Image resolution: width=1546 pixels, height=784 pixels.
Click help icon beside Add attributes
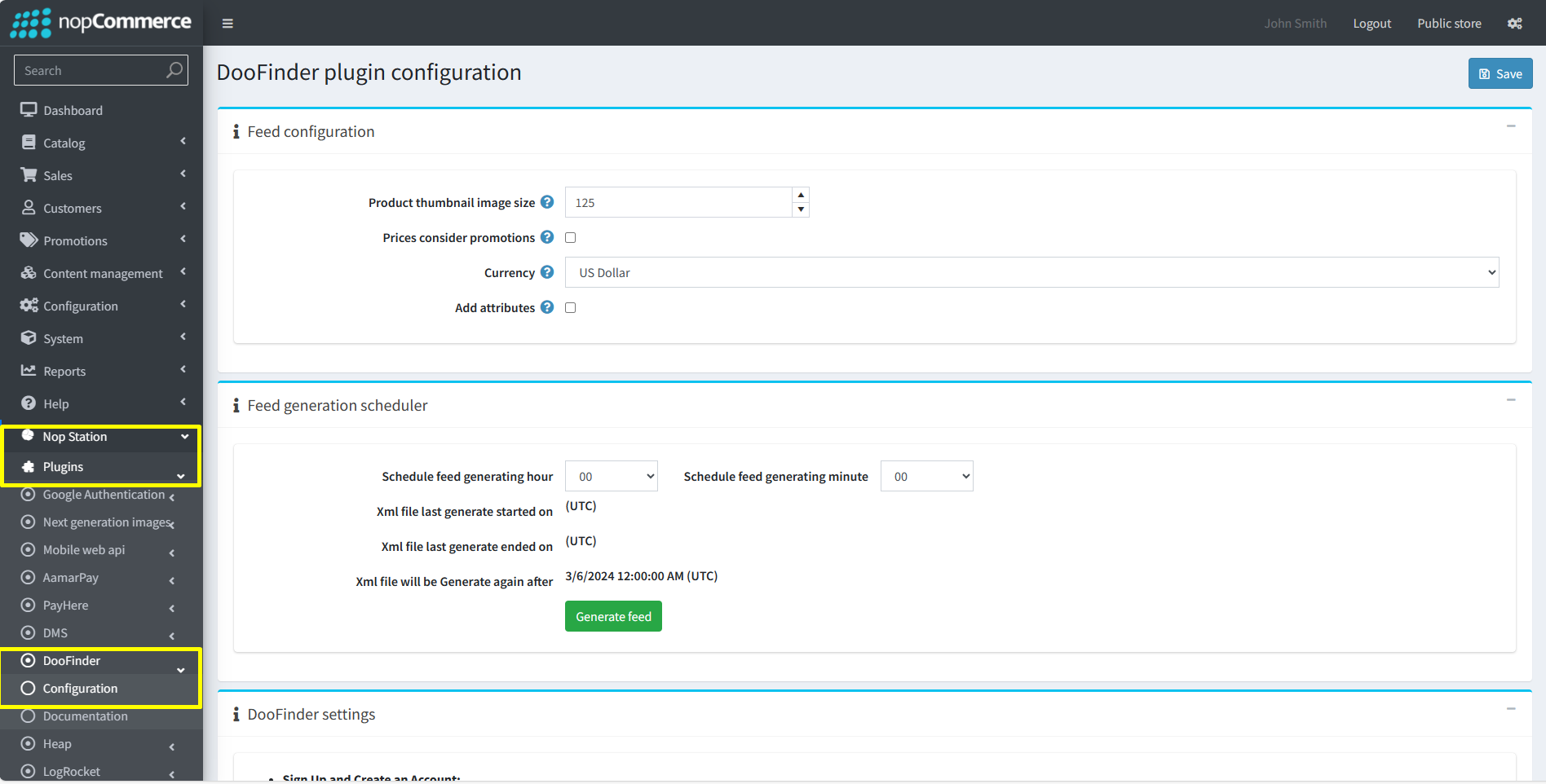pyautogui.click(x=547, y=307)
